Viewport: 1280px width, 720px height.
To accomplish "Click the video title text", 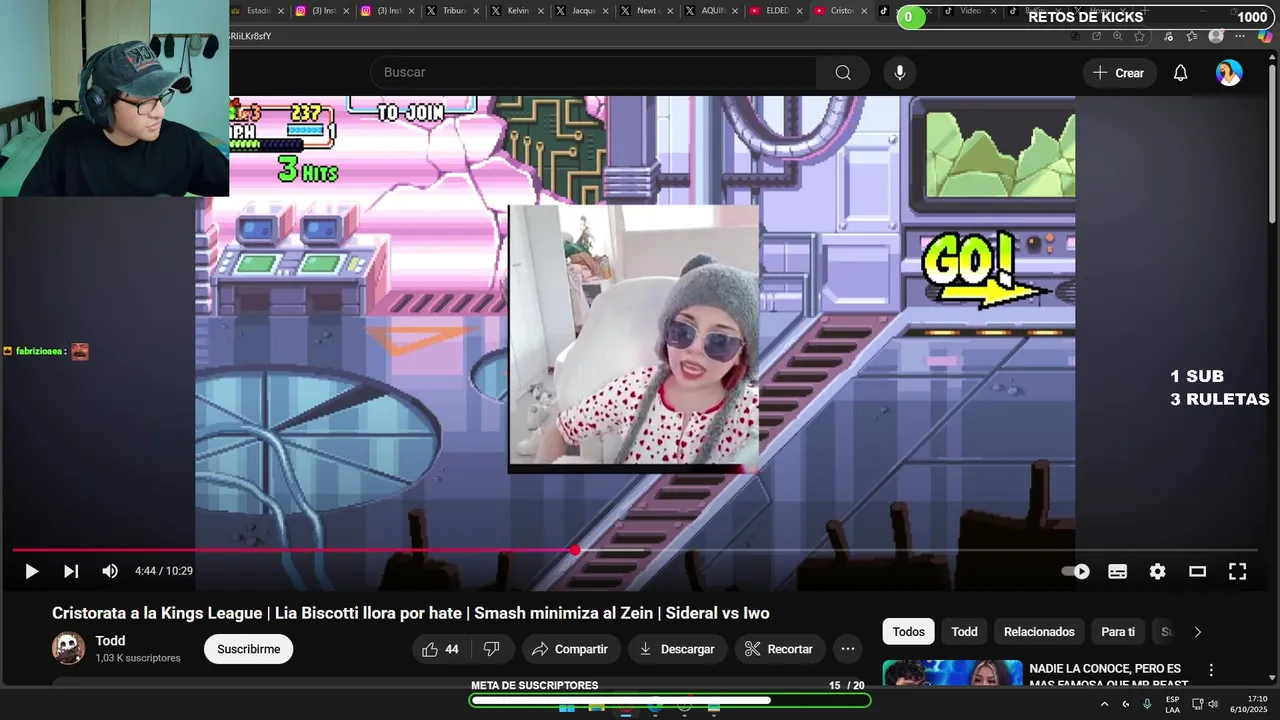I will [411, 613].
